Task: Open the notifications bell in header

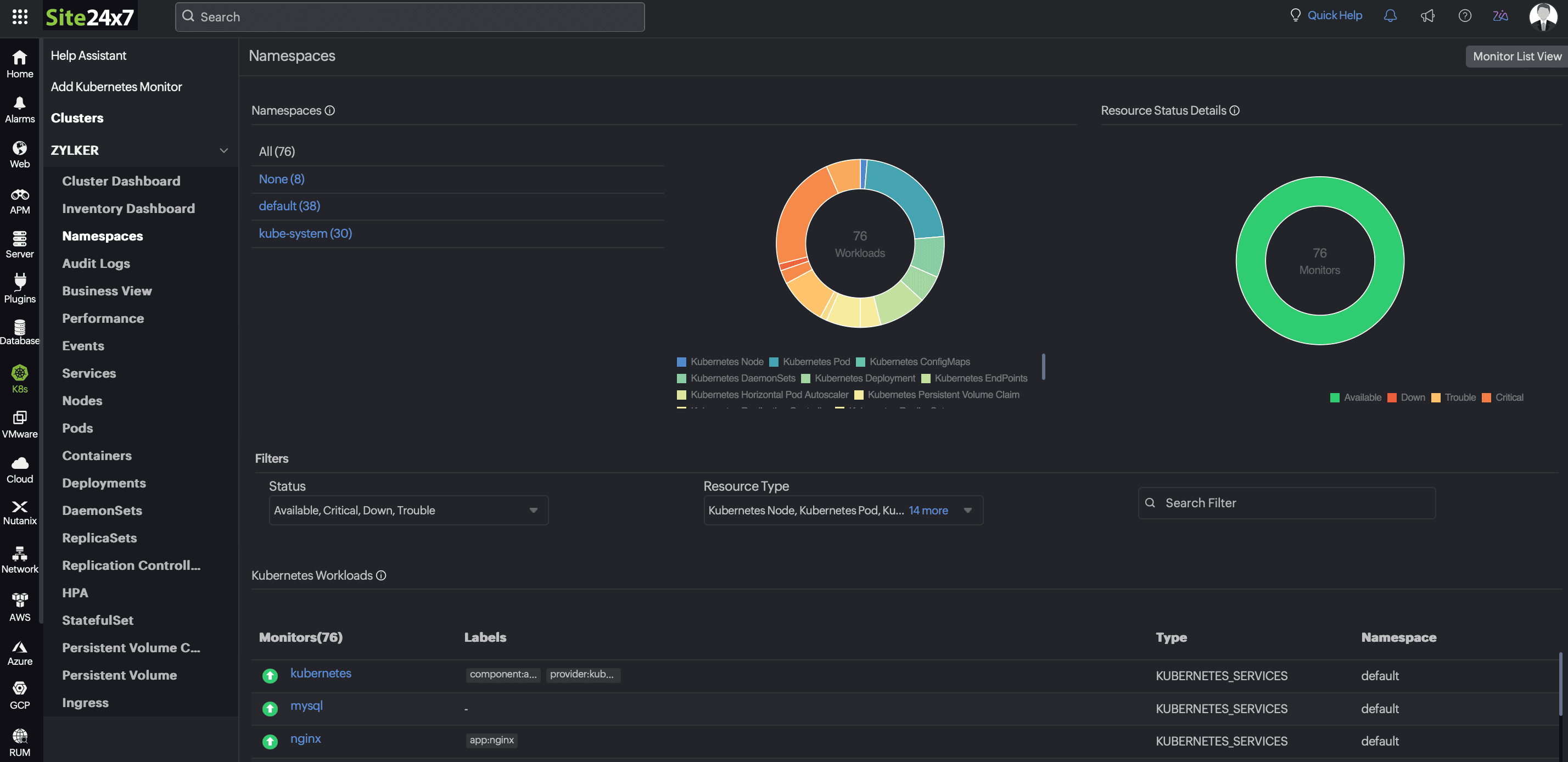Action: (1390, 16)
